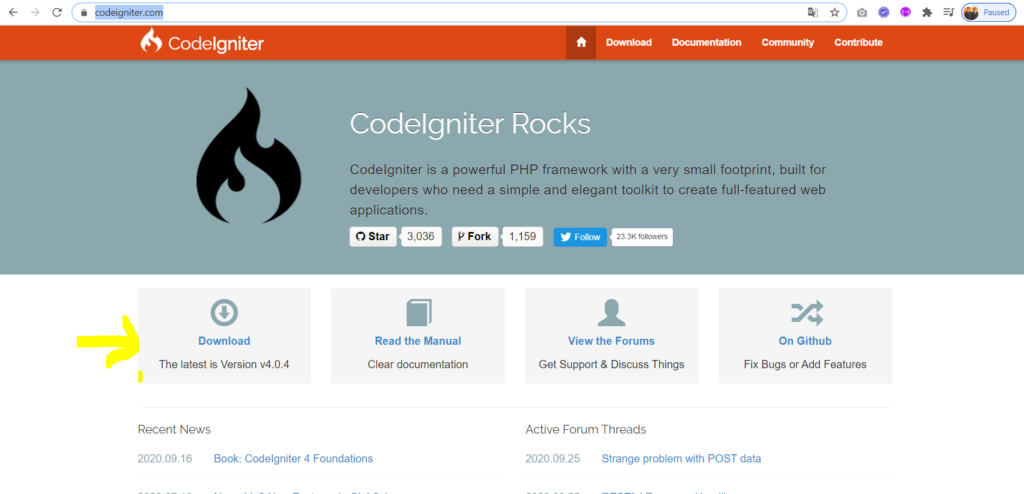1024x494 pixels.
Task: Open the Strange problem with POST data thread
Action: [681, 459]
